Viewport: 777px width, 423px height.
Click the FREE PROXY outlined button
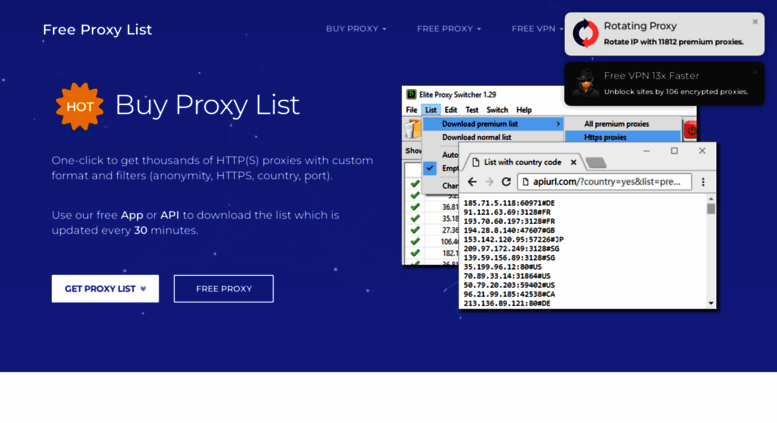pos(223,289)
